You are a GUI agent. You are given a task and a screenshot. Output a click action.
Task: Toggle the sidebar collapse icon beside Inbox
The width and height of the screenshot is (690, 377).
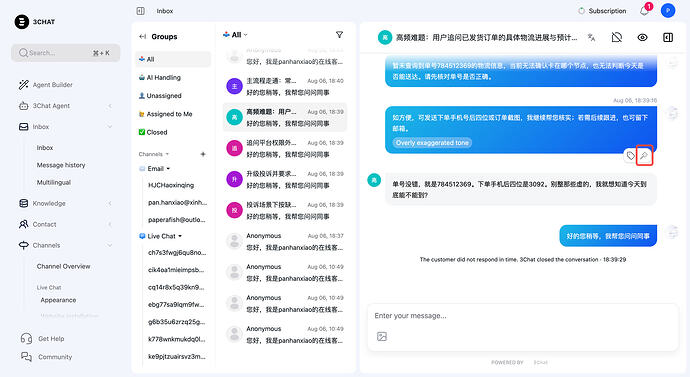140,11
